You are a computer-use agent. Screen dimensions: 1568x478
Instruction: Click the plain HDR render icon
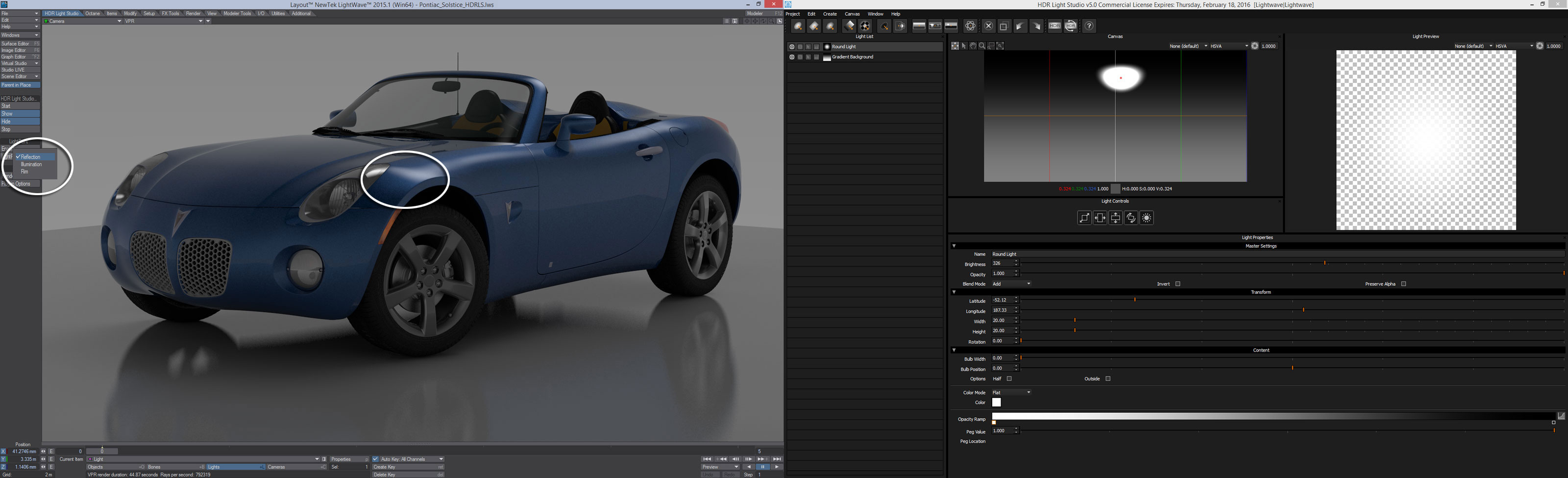click(x=1055, y=25)
